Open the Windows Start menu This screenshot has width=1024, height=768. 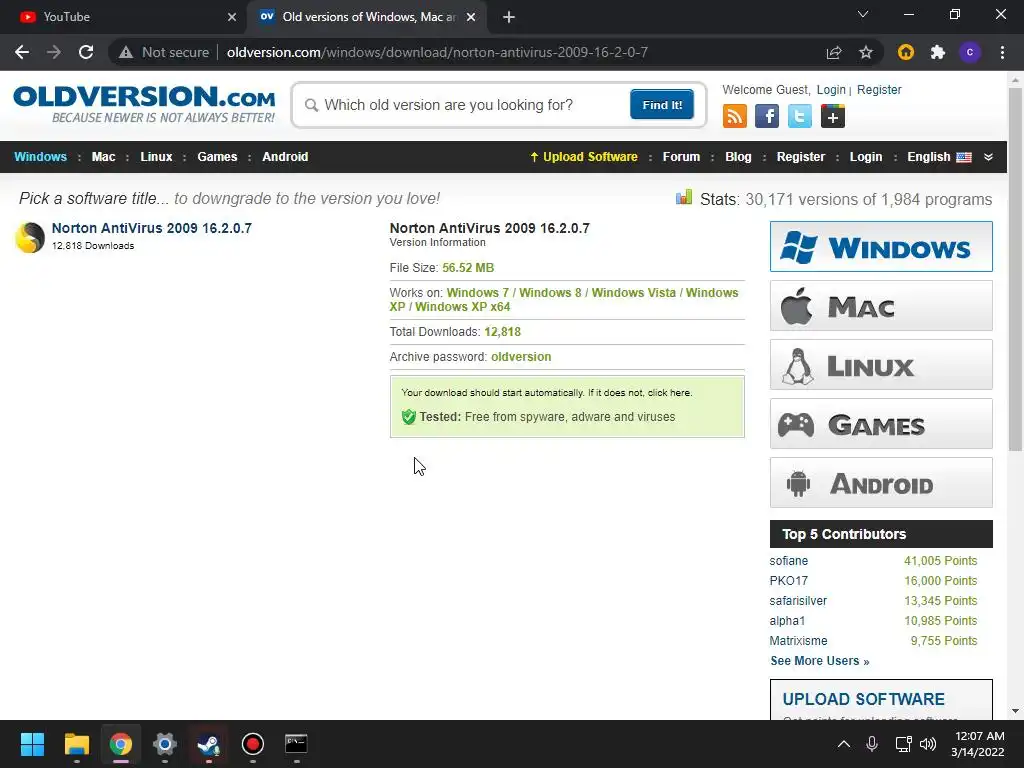coord(32,744)
